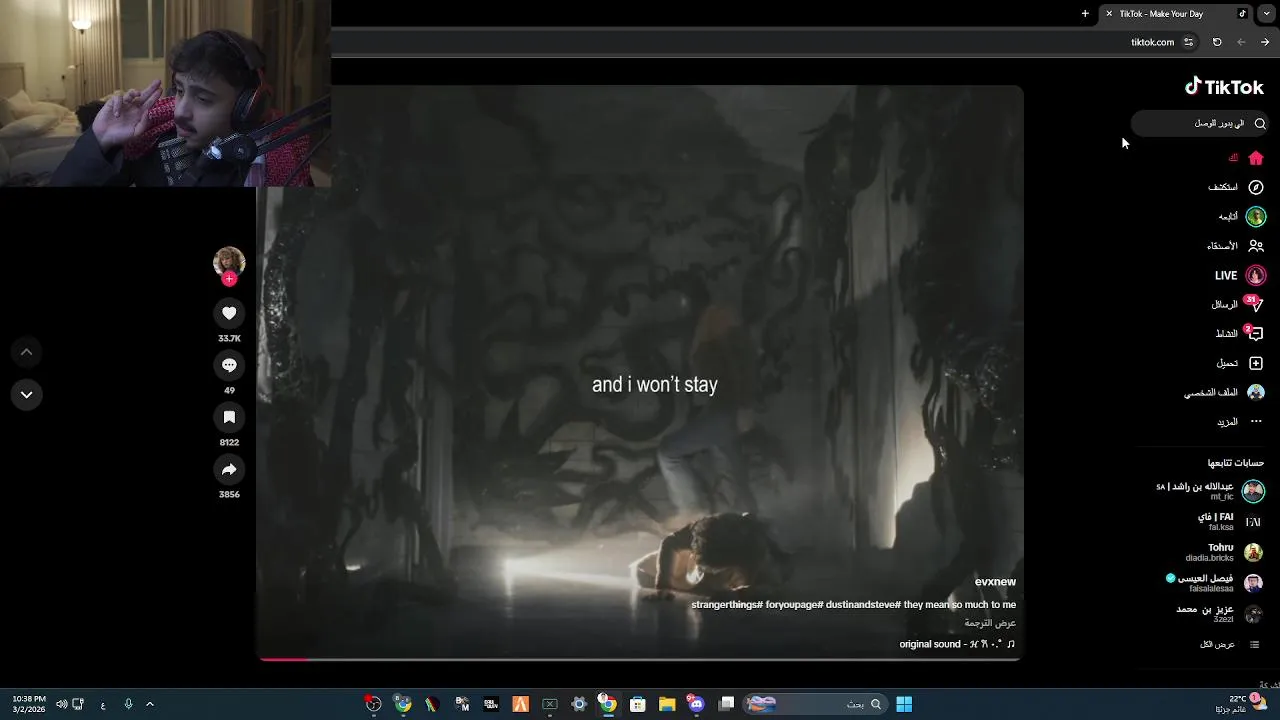Bookmark the video to favorites
Viewport: 1280px width, 720px height.
tap(229, 417)
